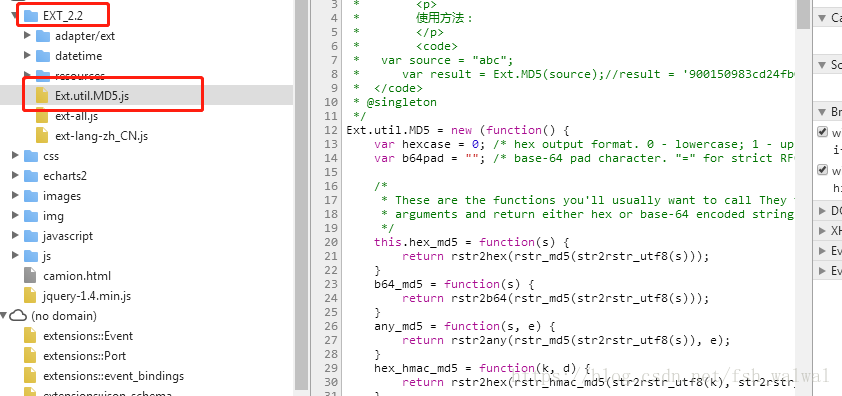Image resolution: width=842 pixels, height=396 pixels.
Task: Expand the 'DC' sidebar section
Action: pos(822,211)
